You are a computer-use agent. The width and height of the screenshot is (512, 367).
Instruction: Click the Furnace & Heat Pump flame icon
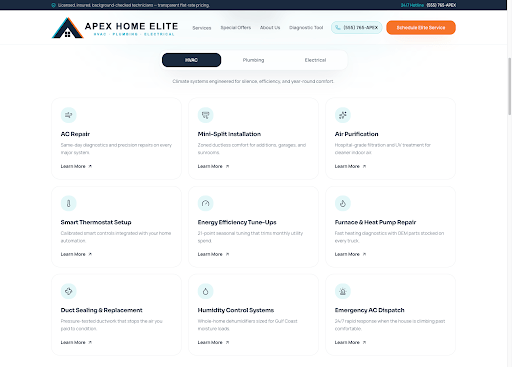point(343,203)
